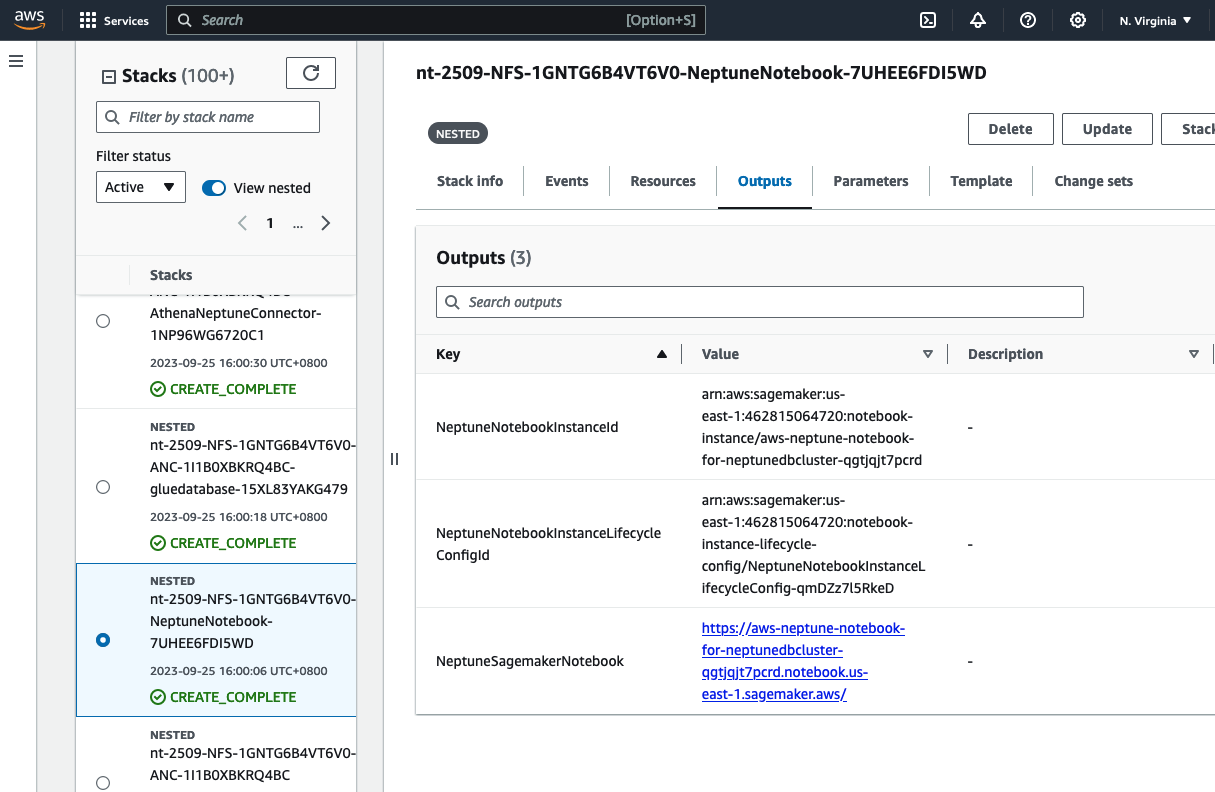Click the split panel resize handle
Viewport: 1215px width, 792px height.
tap(394, 459)
